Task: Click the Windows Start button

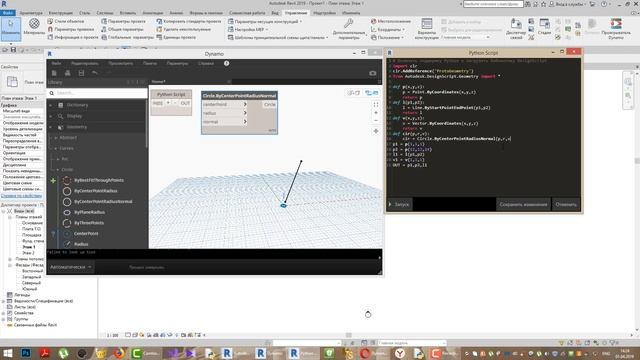Action: [8, 353]
